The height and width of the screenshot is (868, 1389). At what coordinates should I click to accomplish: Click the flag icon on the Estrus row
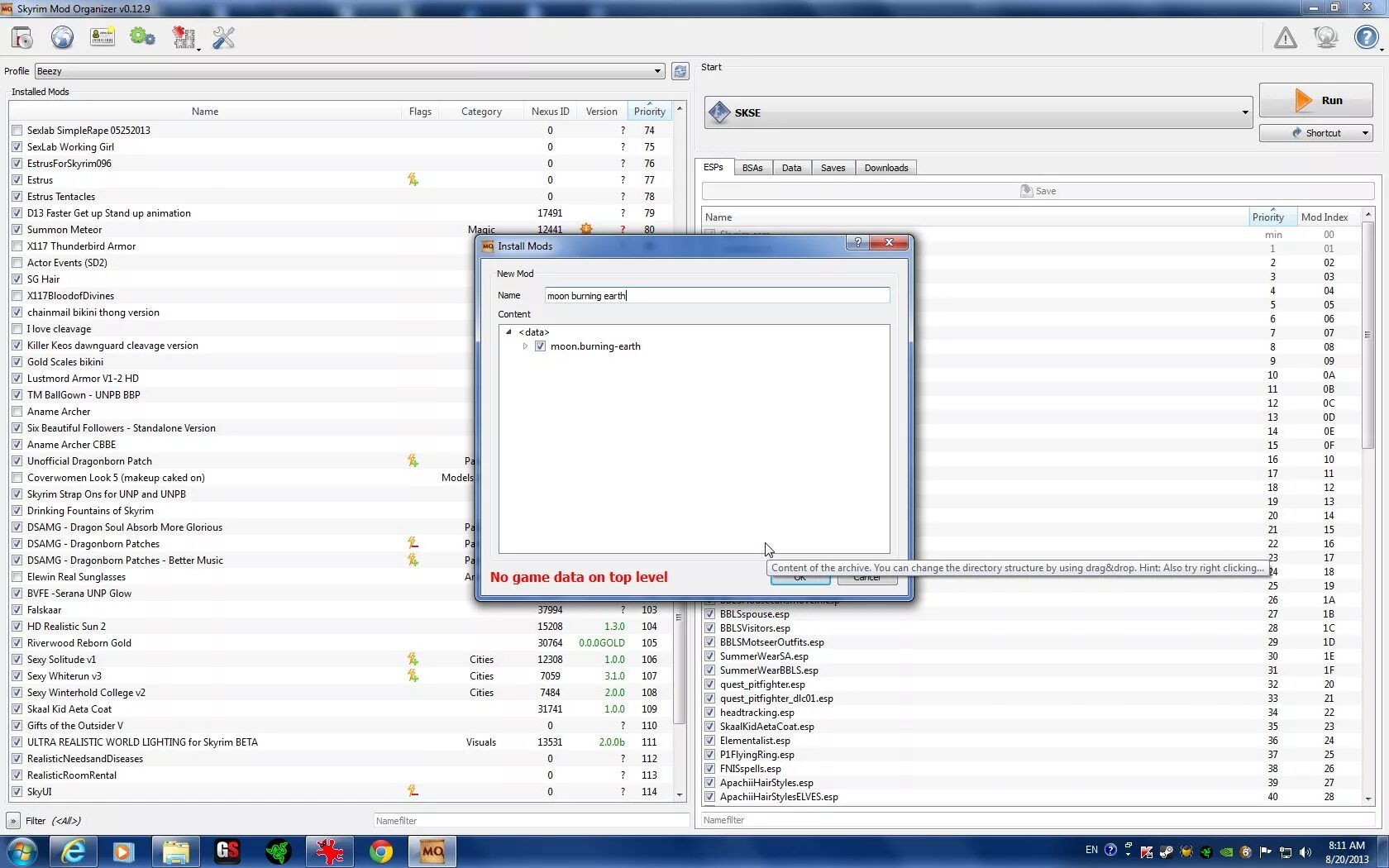(413, 179)
